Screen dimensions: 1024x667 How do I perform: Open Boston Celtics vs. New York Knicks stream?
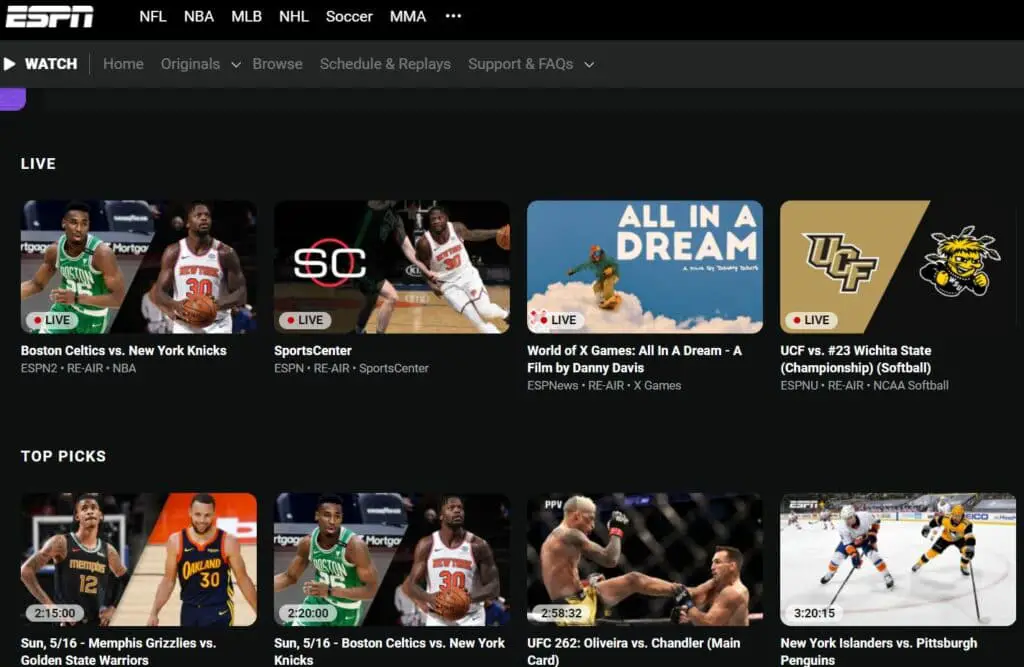click(138, 265)
